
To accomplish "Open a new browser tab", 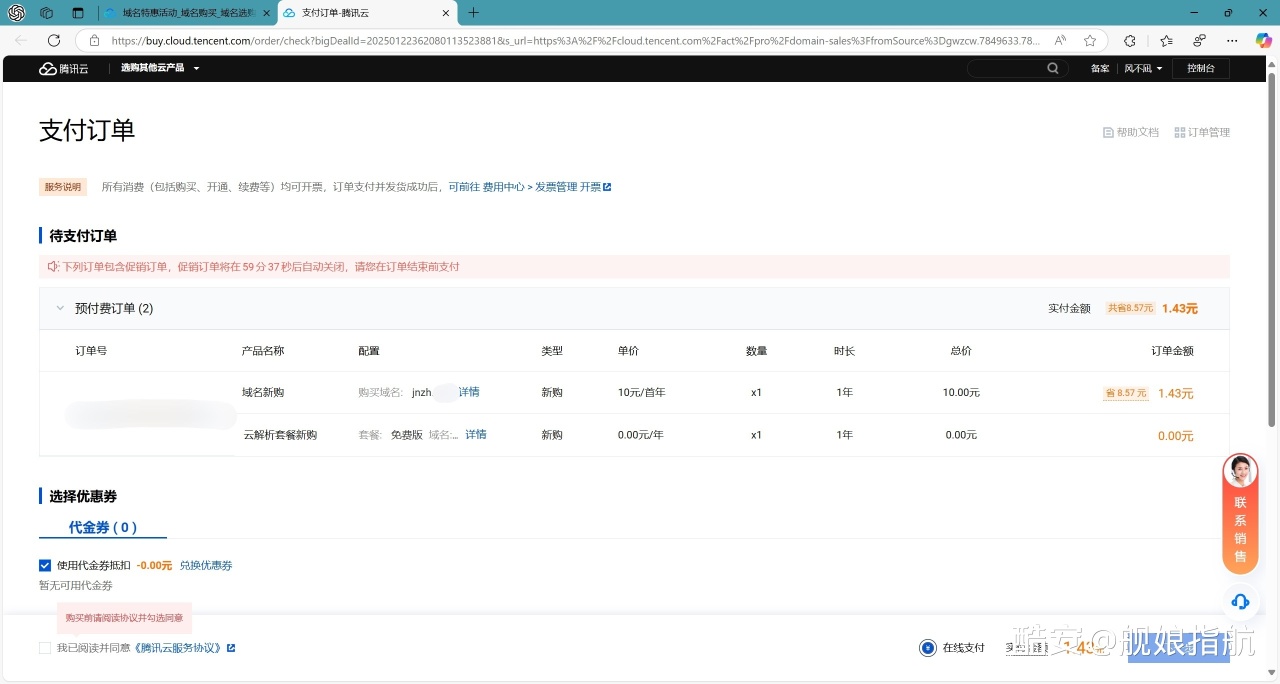I will [474, 13].
